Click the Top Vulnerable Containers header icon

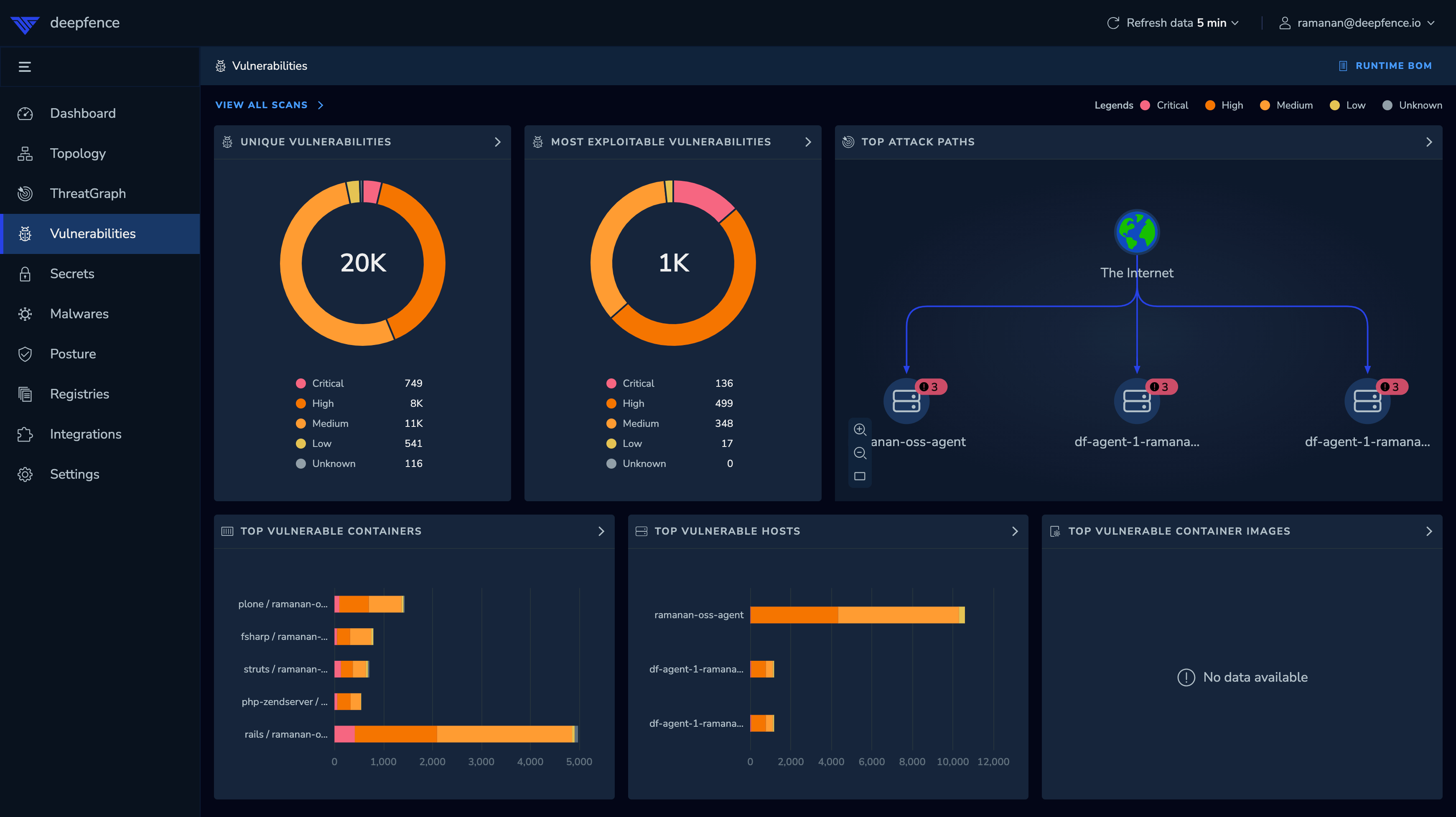point(227,531)
